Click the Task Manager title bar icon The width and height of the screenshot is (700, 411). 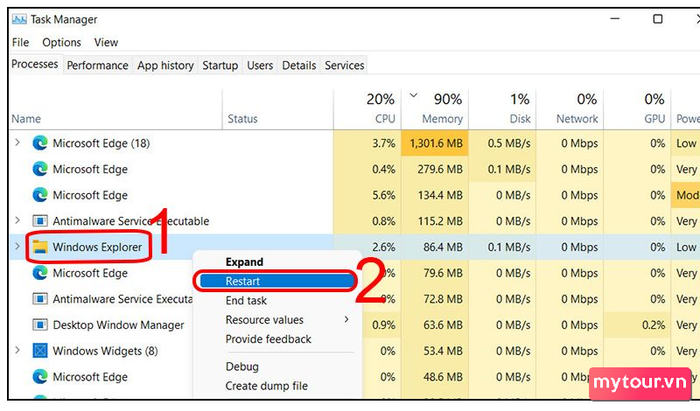tap(19, 20)
